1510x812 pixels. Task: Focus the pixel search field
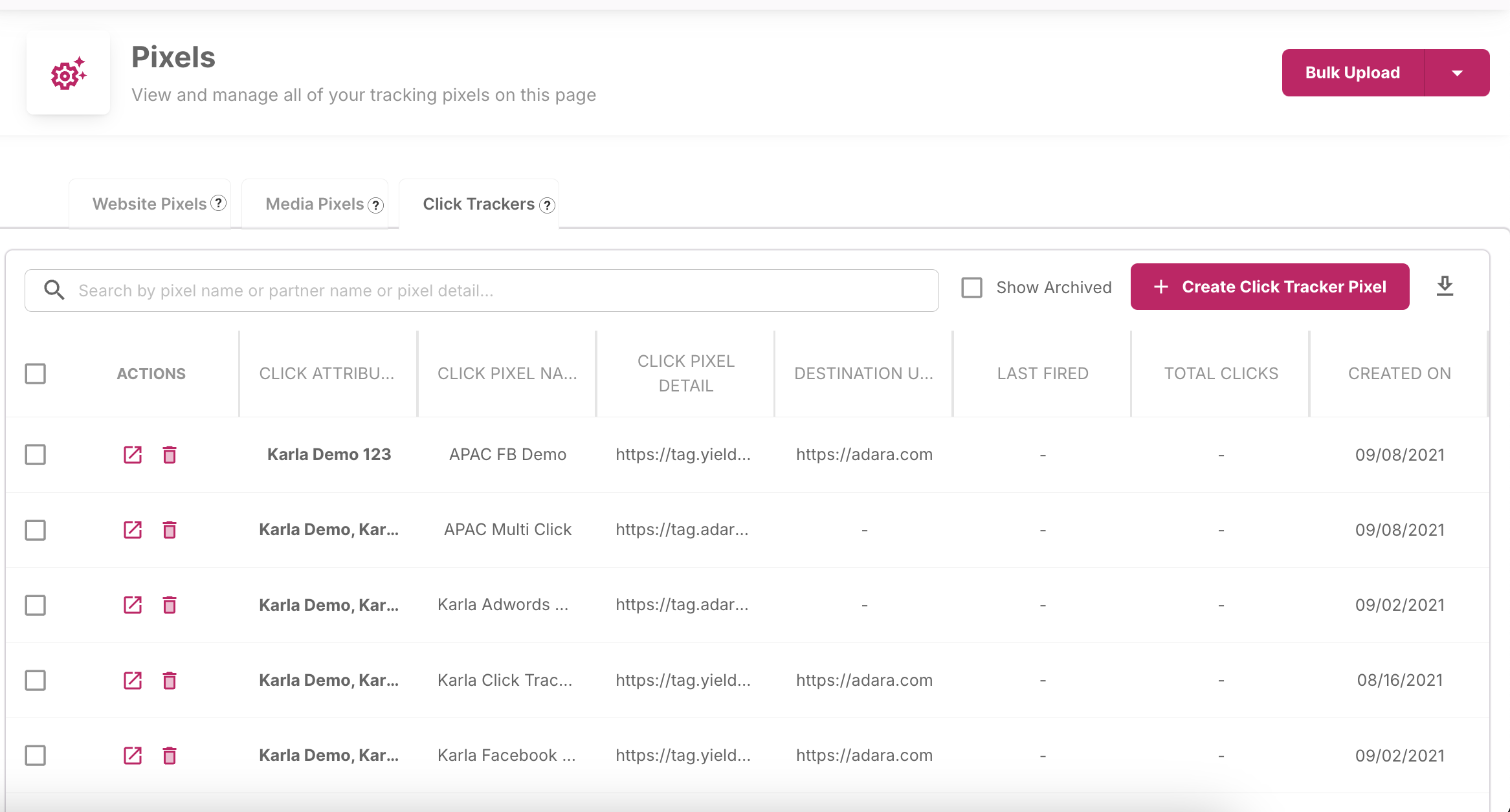482,291
